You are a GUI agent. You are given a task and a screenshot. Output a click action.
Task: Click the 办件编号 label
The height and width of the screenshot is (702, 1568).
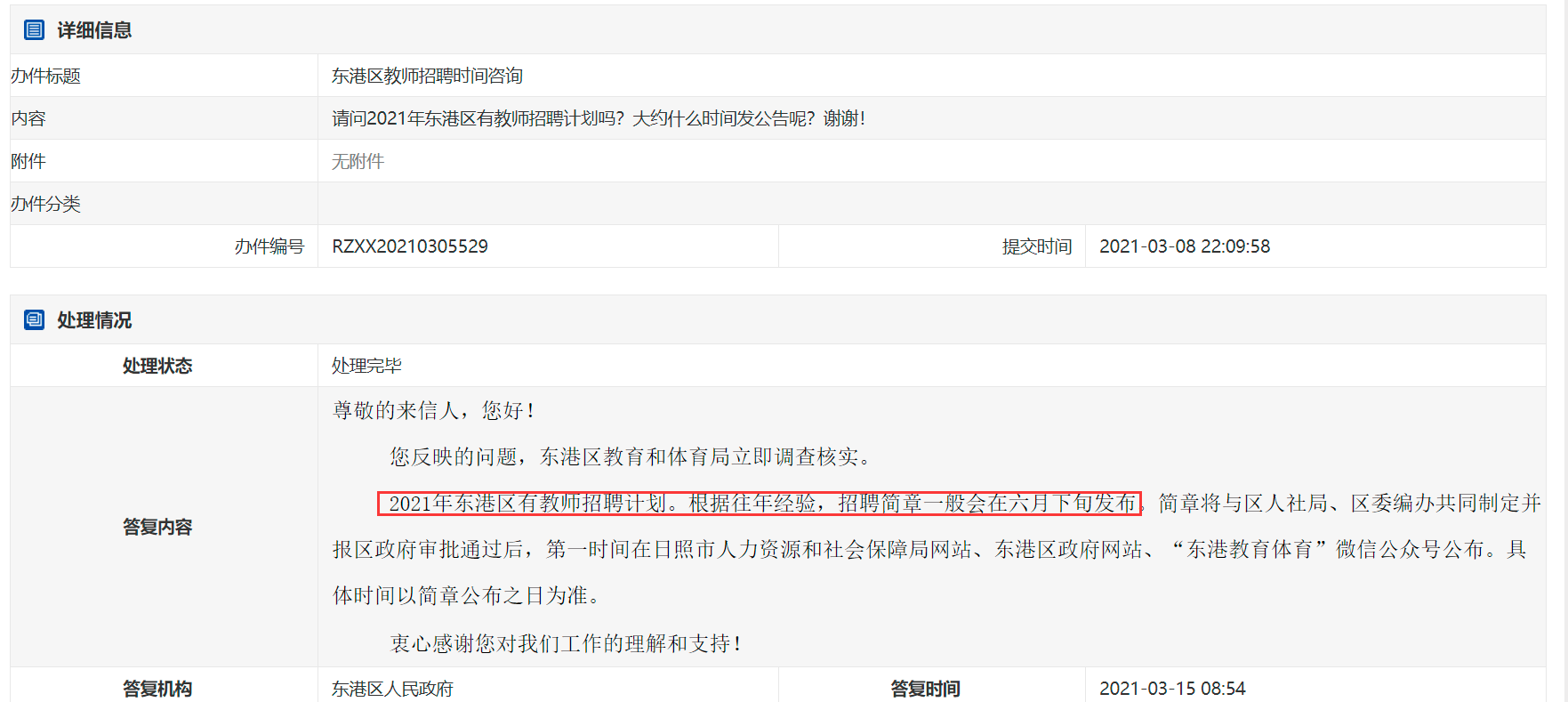tap(269, 246)
